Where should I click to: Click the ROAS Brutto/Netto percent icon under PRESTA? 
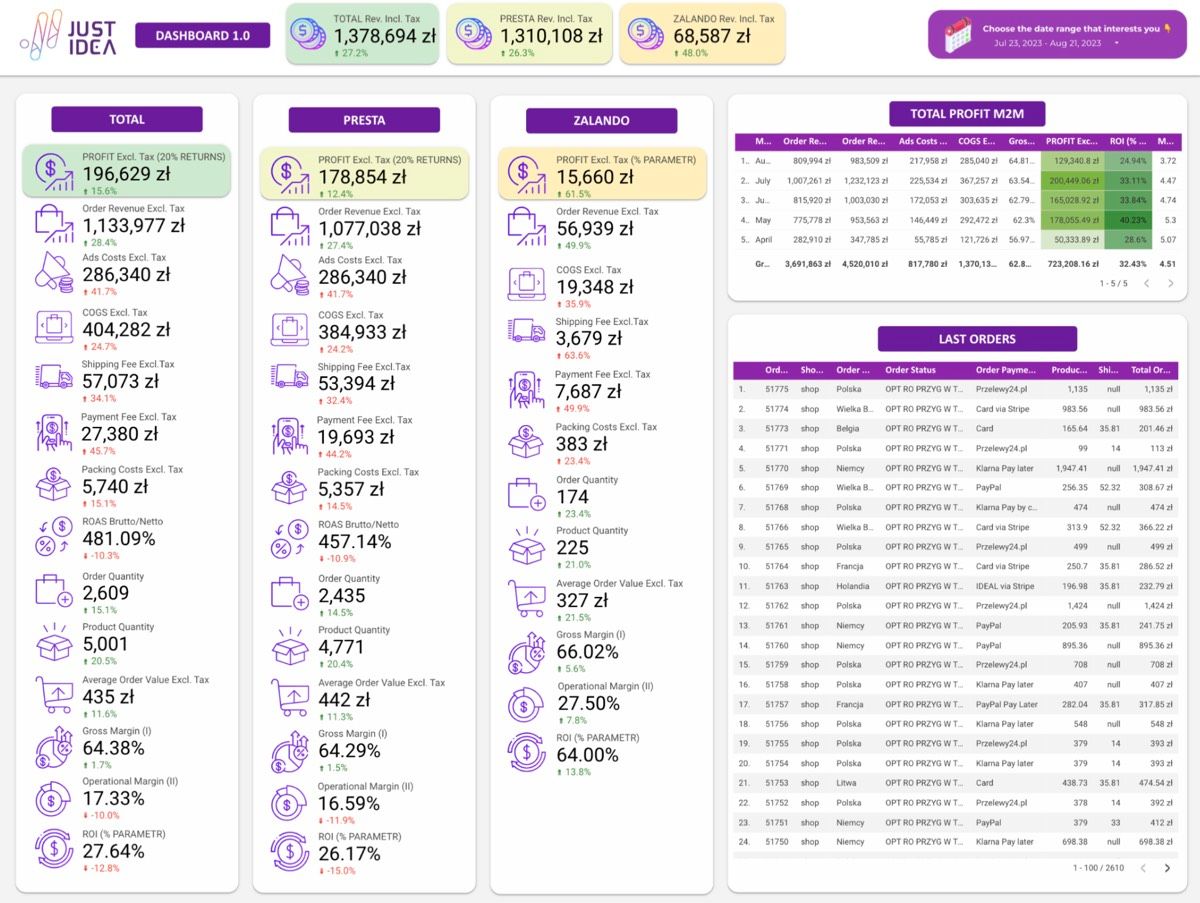coord(292,538)
